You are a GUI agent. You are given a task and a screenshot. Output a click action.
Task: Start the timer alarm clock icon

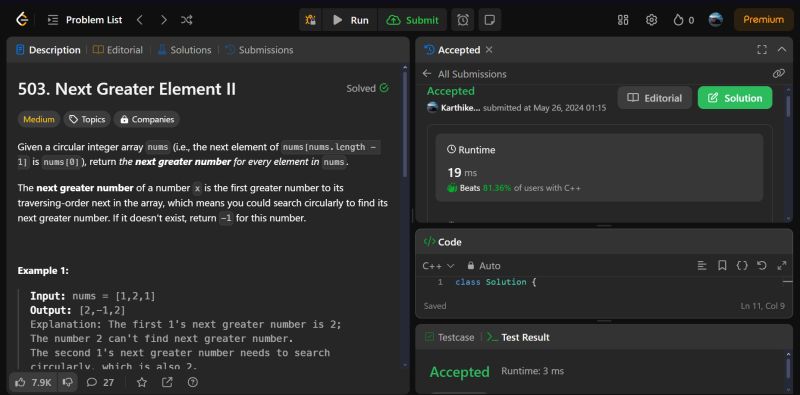click(463, 20)
